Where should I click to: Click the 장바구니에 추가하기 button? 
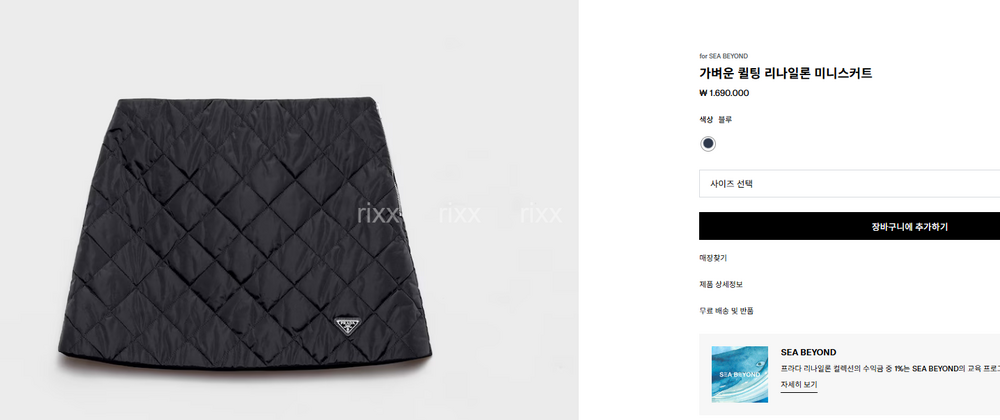[849, 226]
